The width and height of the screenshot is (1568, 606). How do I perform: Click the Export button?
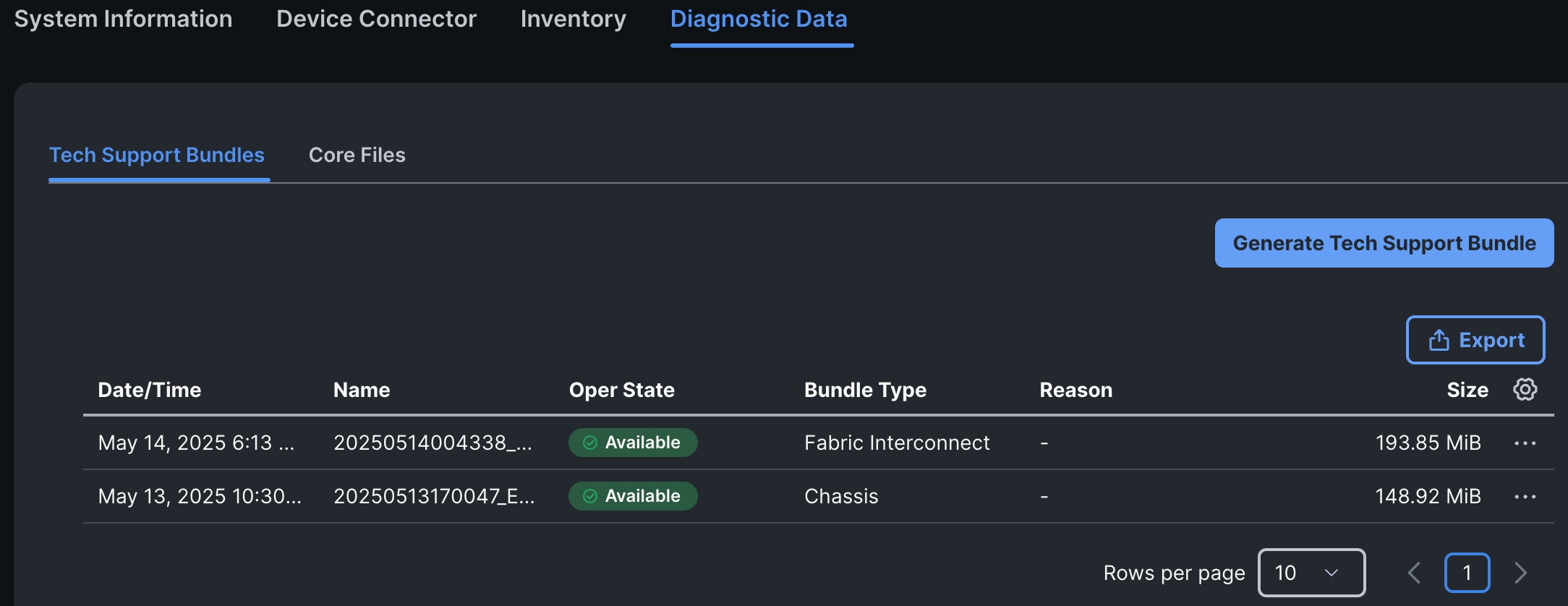pyautogui.click(x=1475, y=339)
